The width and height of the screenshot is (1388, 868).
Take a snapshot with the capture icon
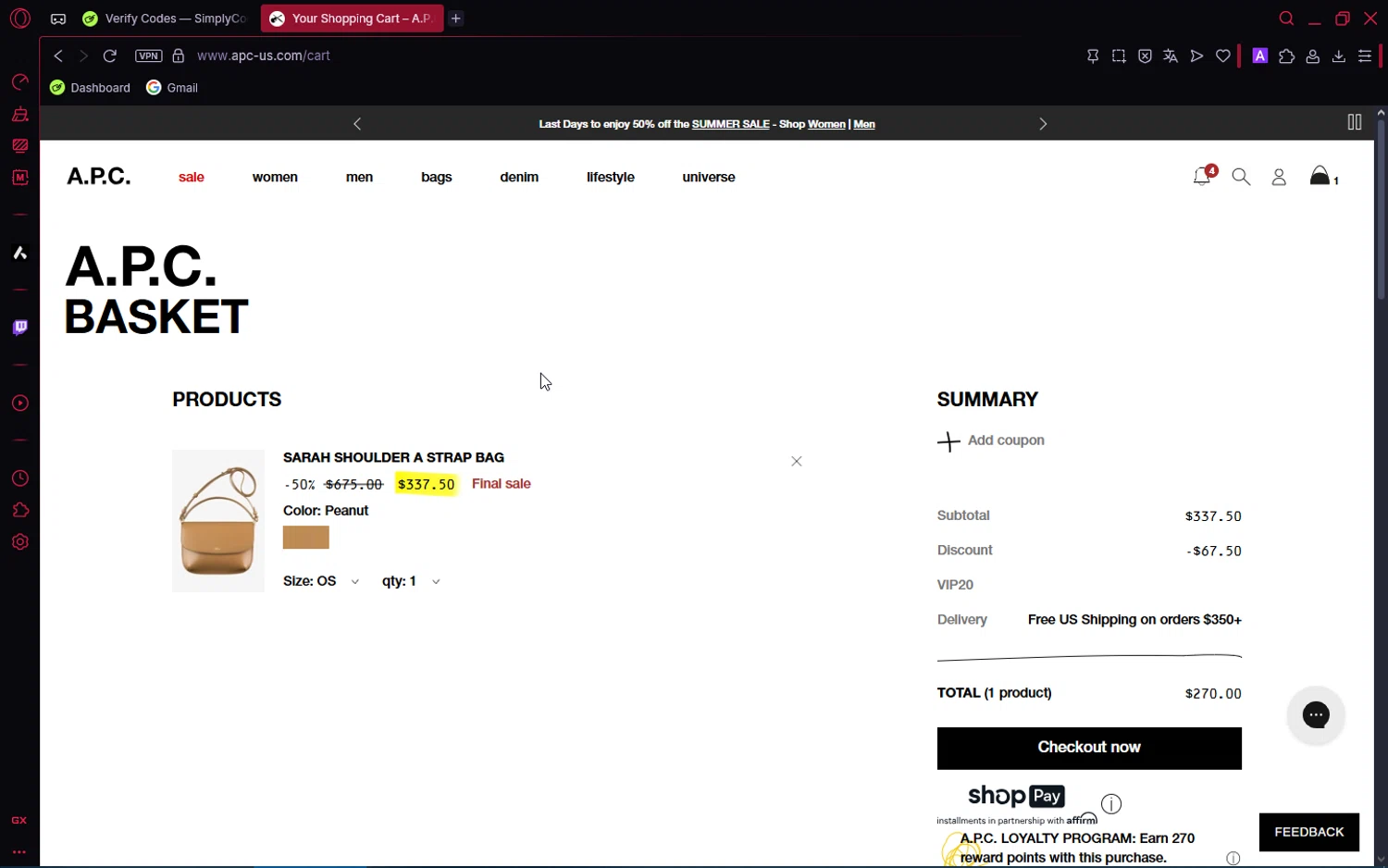pos(1119,56)
